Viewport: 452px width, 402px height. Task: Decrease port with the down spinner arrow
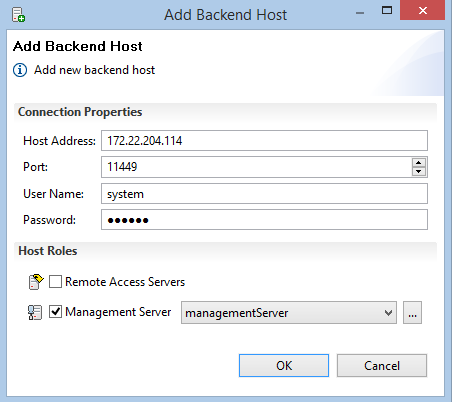(x=419, y=171)
